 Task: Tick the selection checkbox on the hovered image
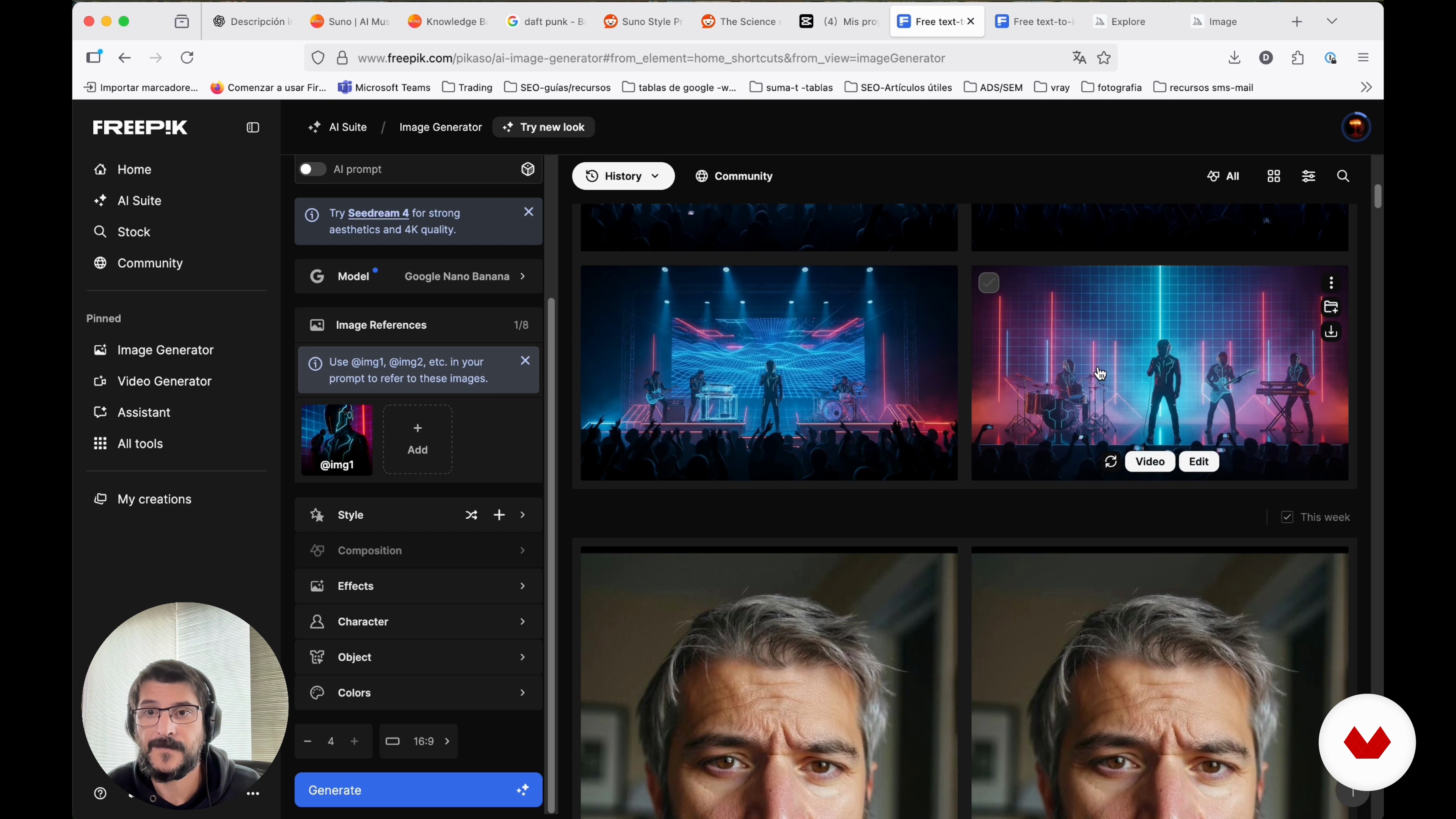tap(988, 282)
